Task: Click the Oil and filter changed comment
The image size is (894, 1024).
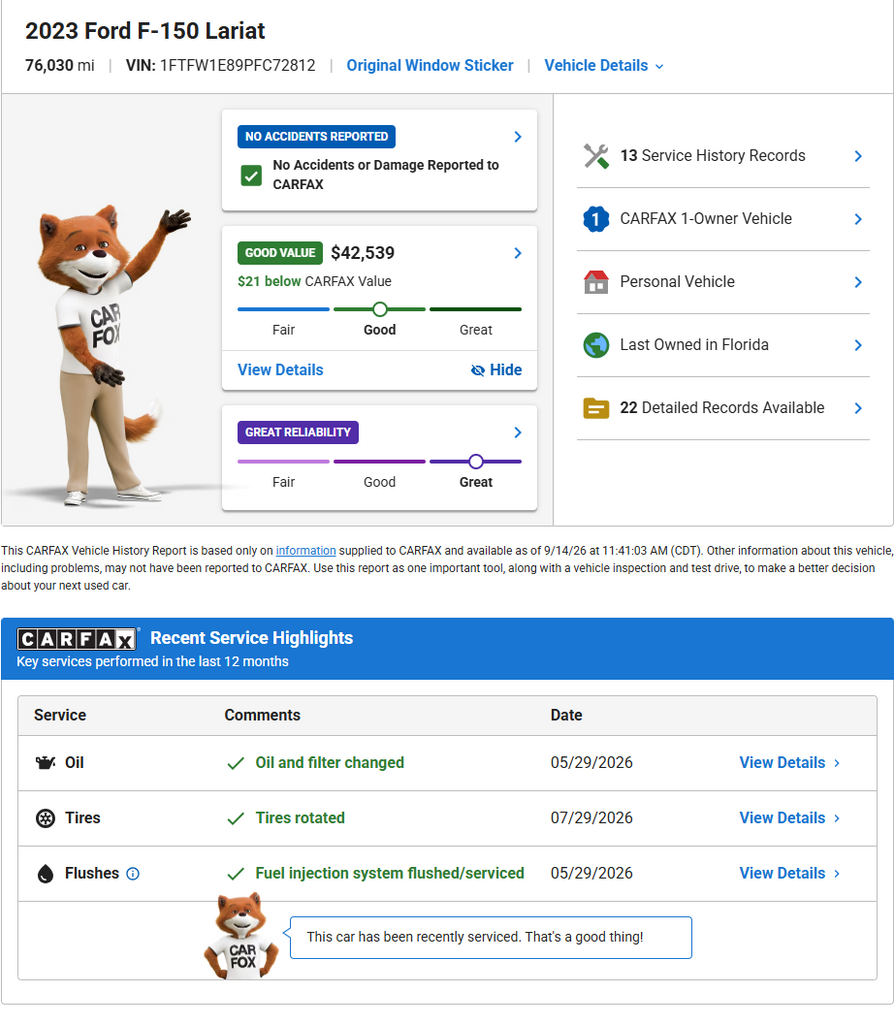Action: [x=330, y=763]
